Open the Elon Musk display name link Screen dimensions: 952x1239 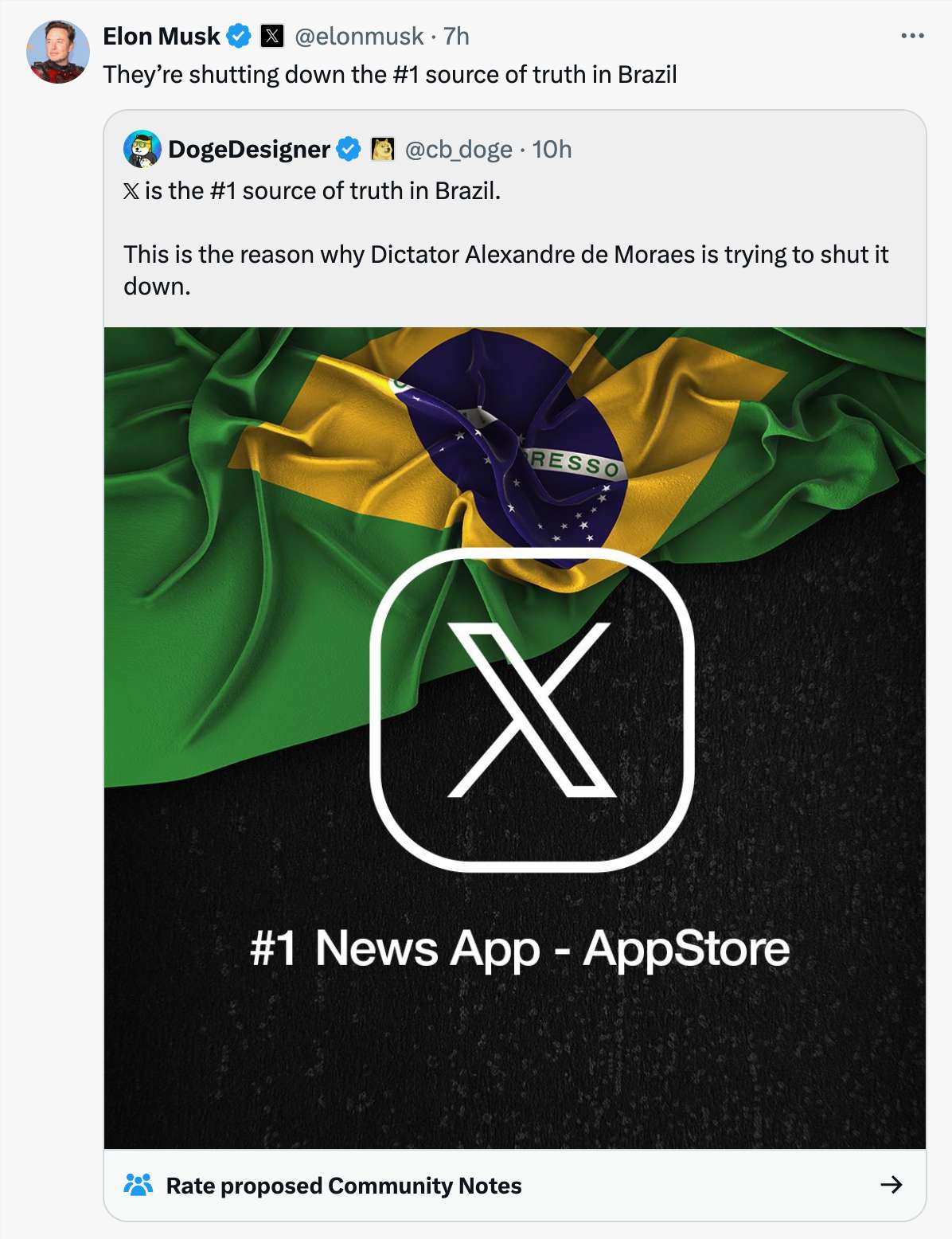pos(162,36)
